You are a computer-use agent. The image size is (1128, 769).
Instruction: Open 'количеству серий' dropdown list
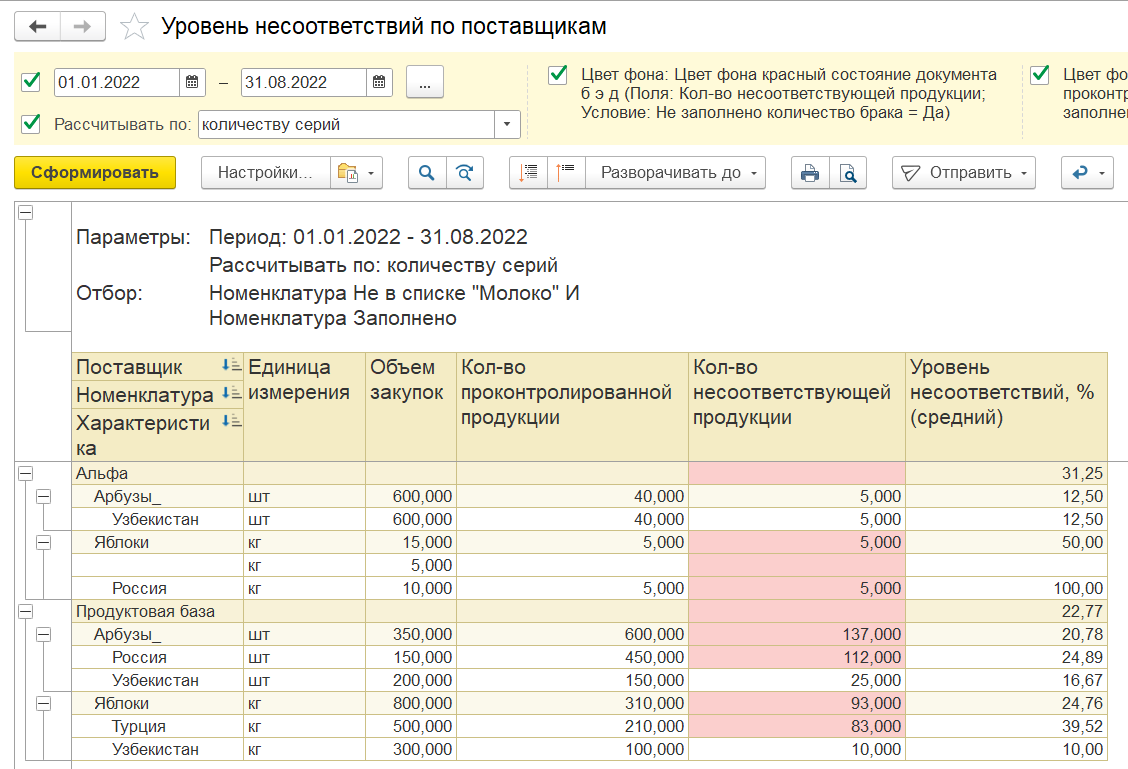coord(507,124)
